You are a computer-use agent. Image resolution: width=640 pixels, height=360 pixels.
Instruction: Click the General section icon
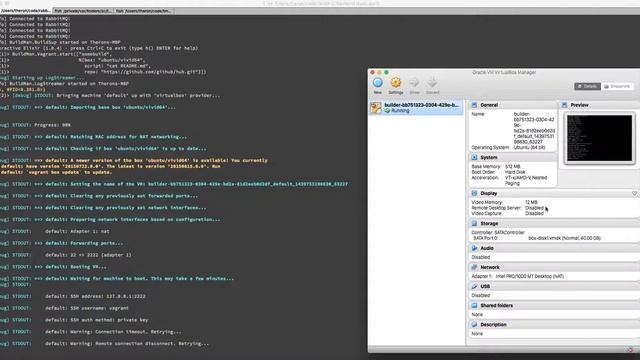click(474, 105)
